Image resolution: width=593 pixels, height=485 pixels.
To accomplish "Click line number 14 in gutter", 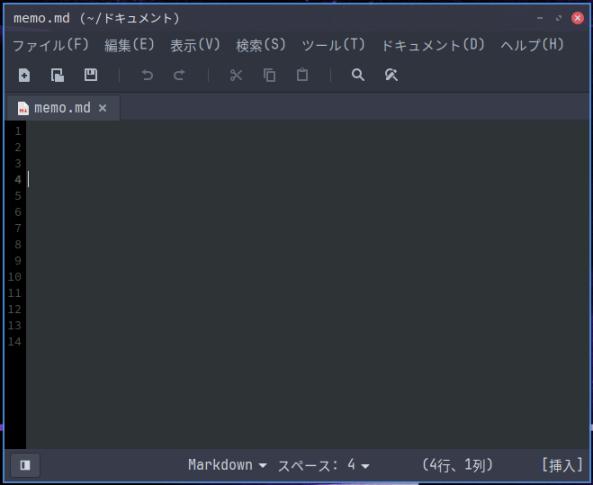I will (x=14, y=342).
